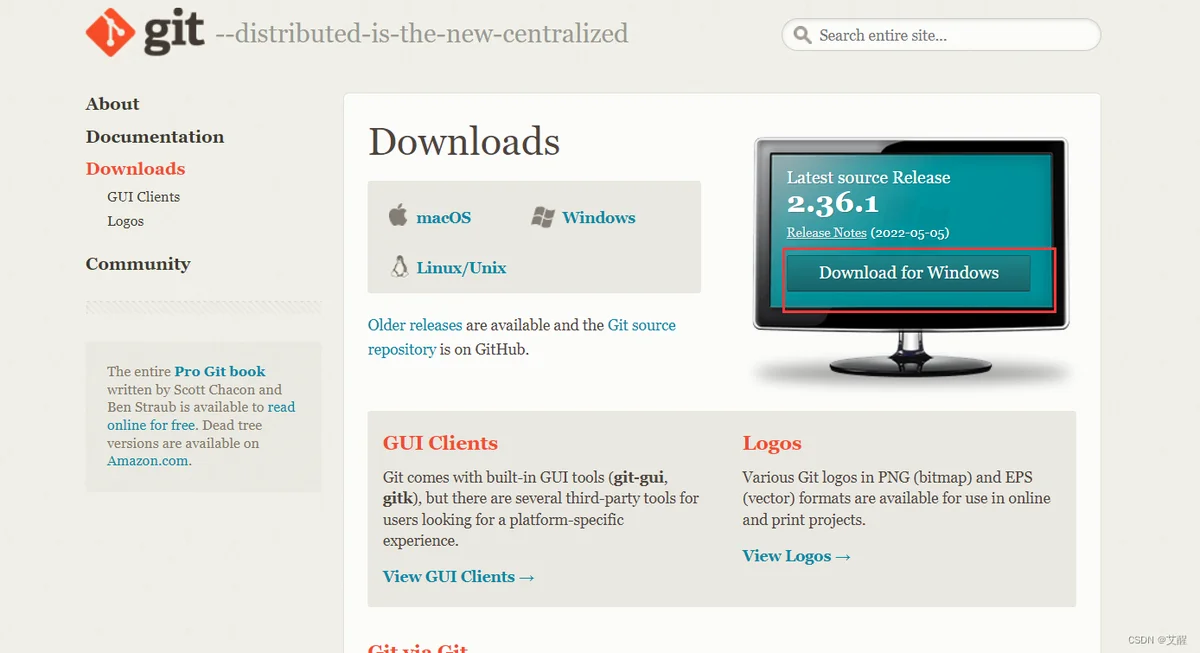This screenshot has height=653, width=1200.
Task: Open the Documentation section
Action: click(x=155, y=137)
